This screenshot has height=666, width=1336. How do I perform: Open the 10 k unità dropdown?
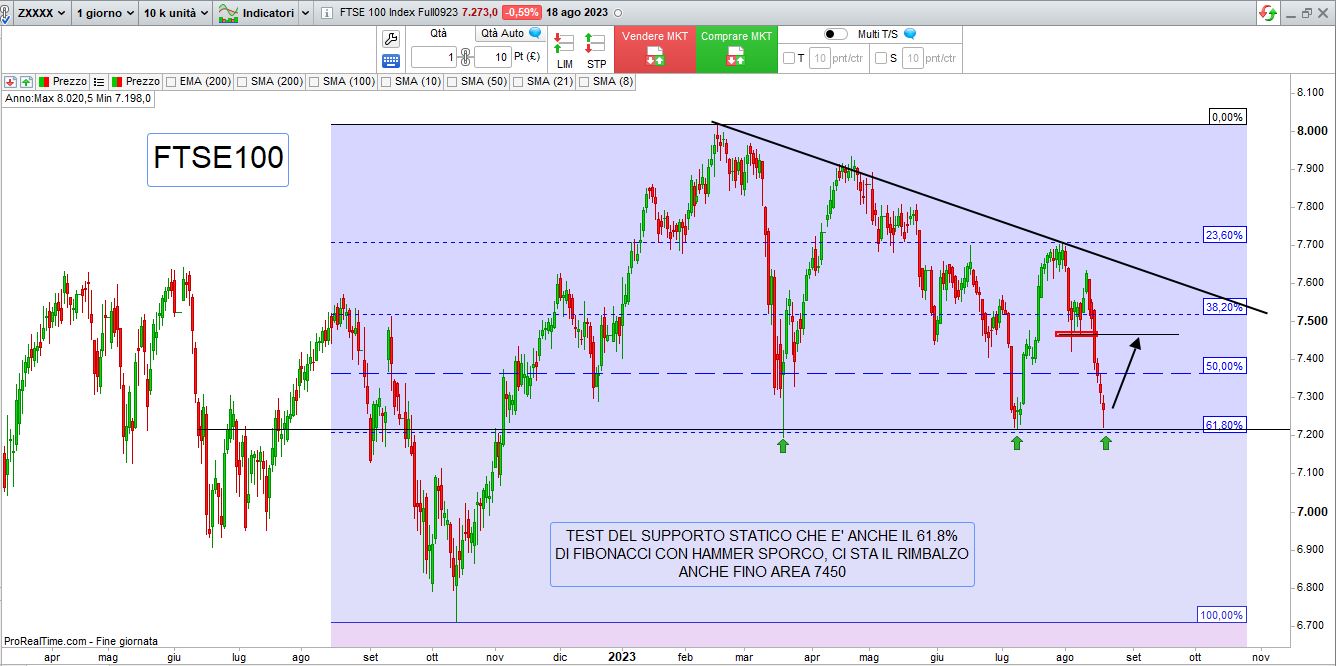coord(174,13)
